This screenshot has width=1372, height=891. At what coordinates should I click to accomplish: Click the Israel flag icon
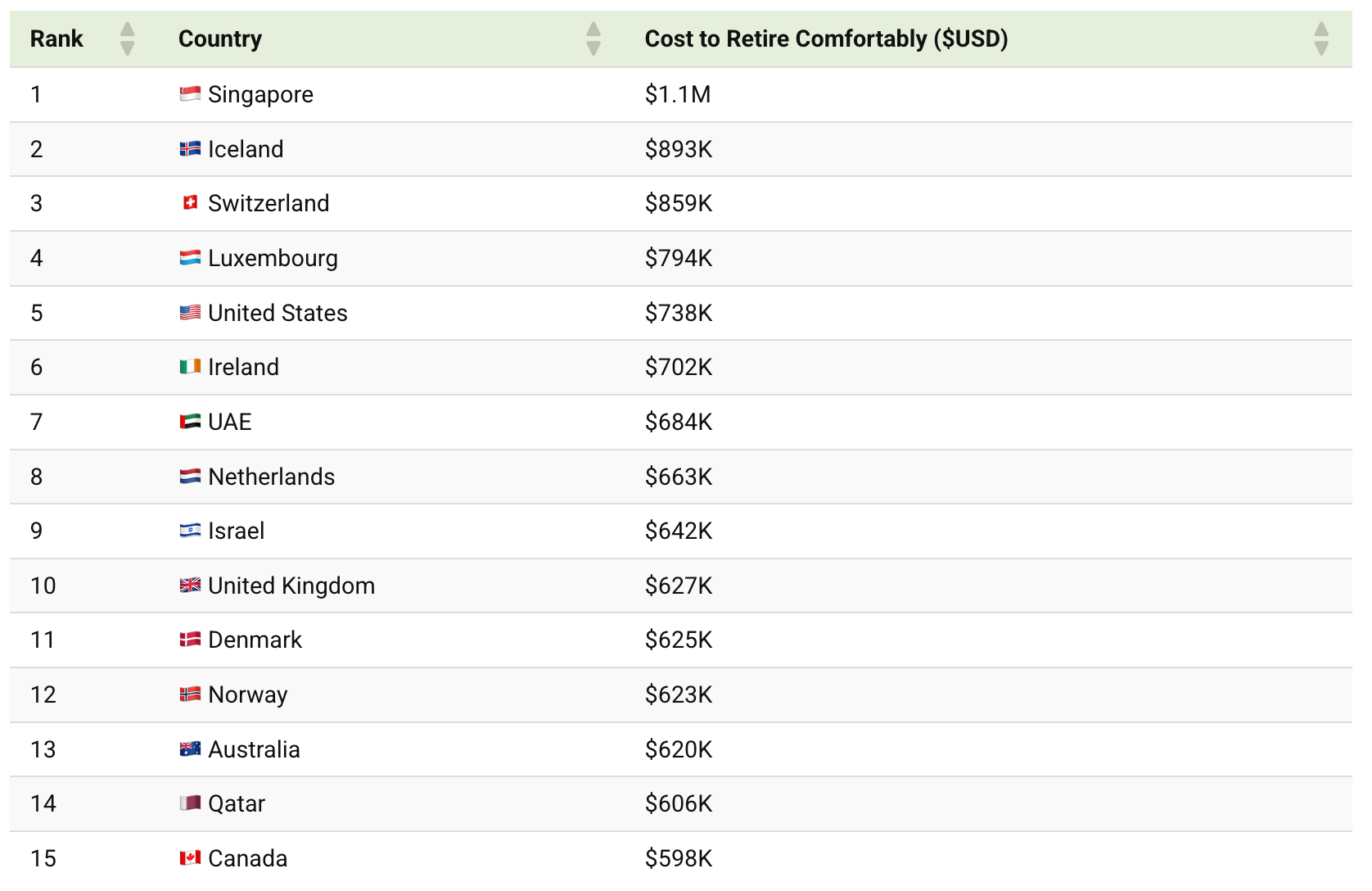pyautogui.click(x=190, y=531)
